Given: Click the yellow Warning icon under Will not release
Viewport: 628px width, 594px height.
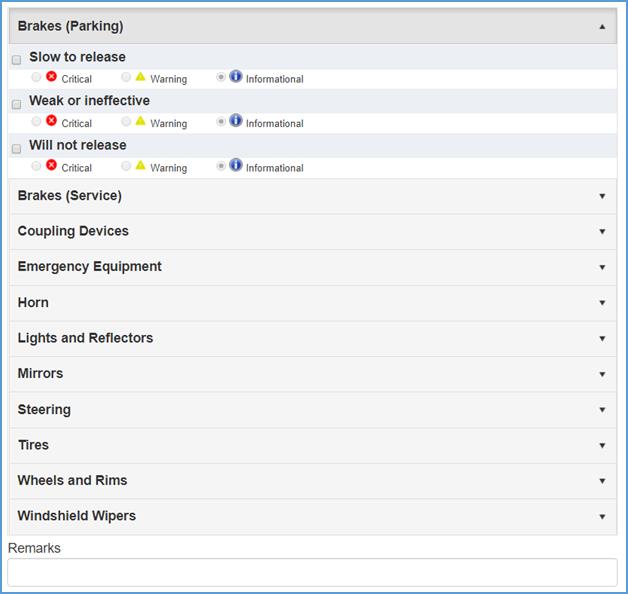Looking at the screenshot, I should [141, 166].
